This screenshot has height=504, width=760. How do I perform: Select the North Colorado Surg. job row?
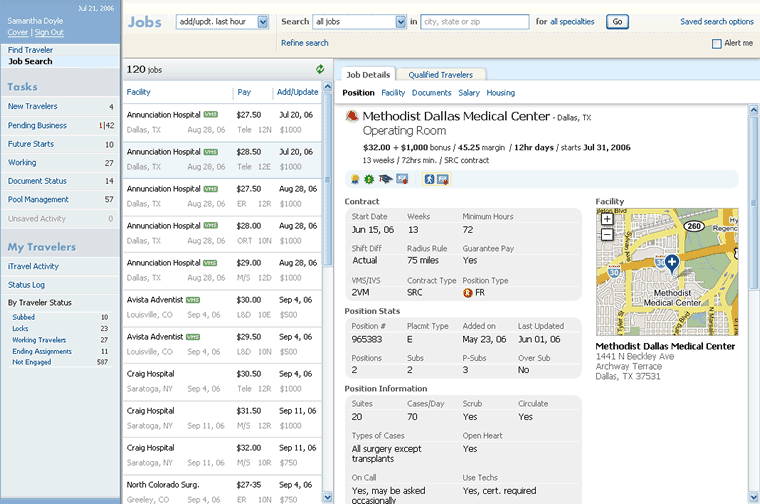pyautogui.click(x=222, y=490)
